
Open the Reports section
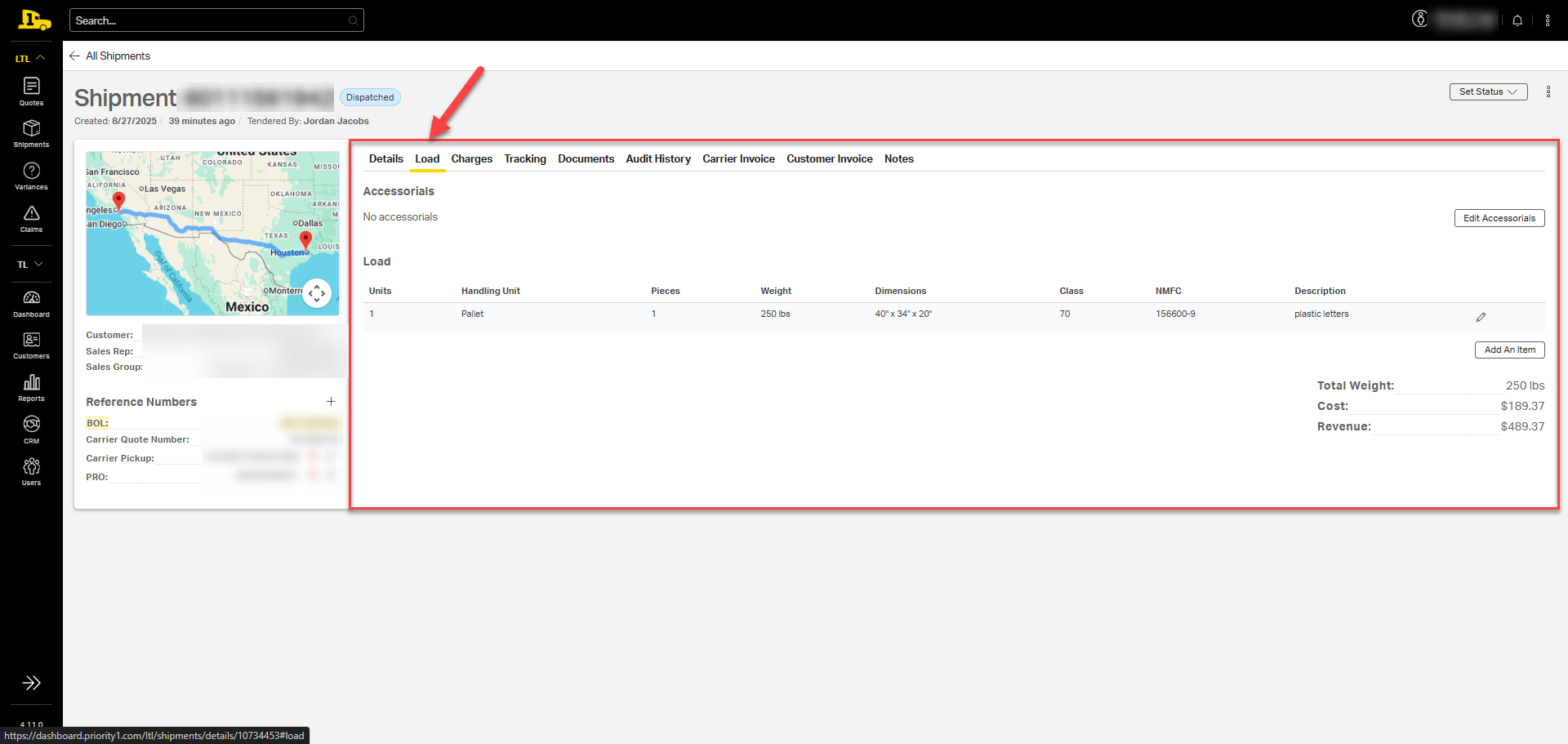click(31, 388)
